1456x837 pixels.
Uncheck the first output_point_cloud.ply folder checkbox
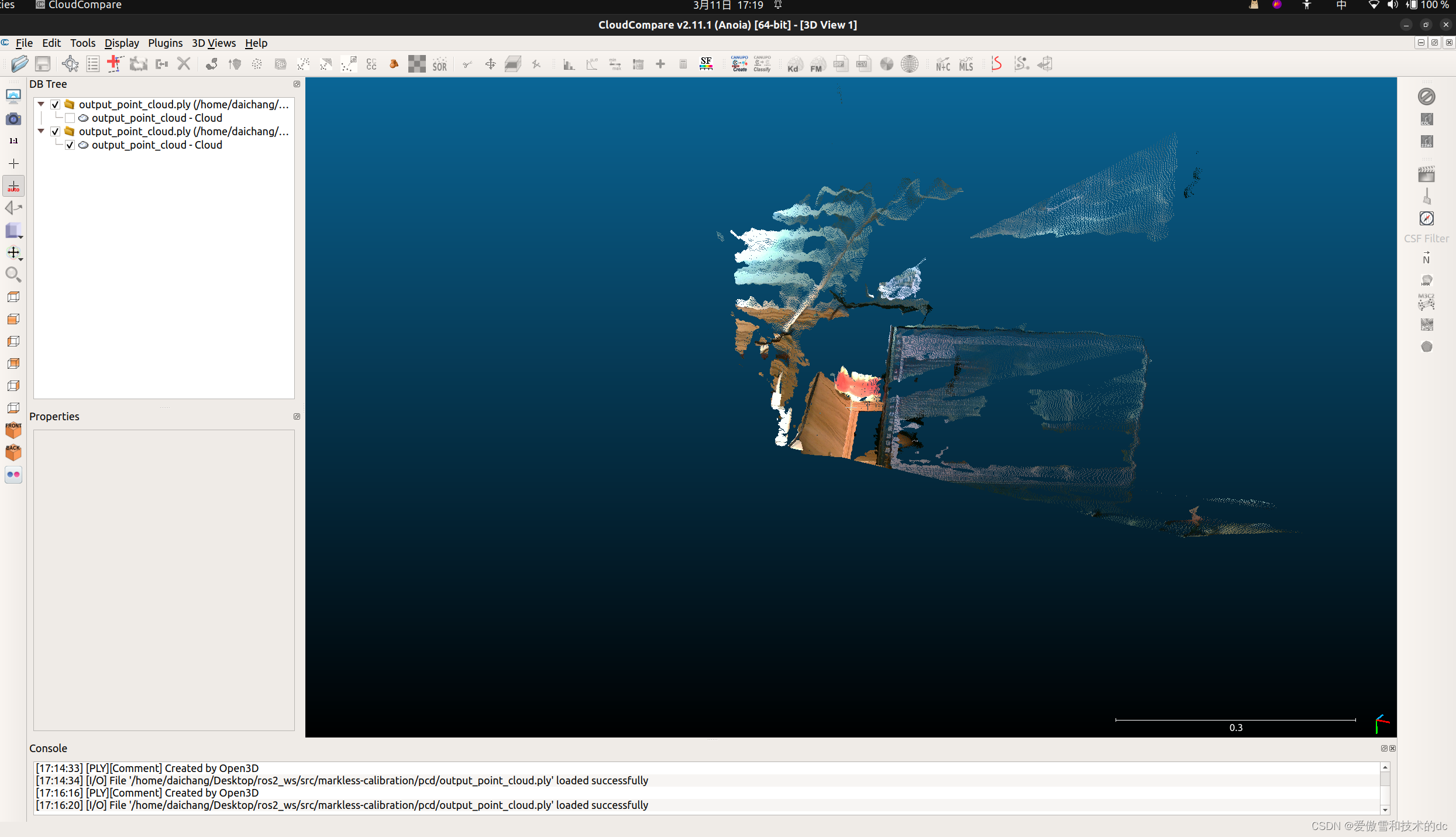[55, 104]
